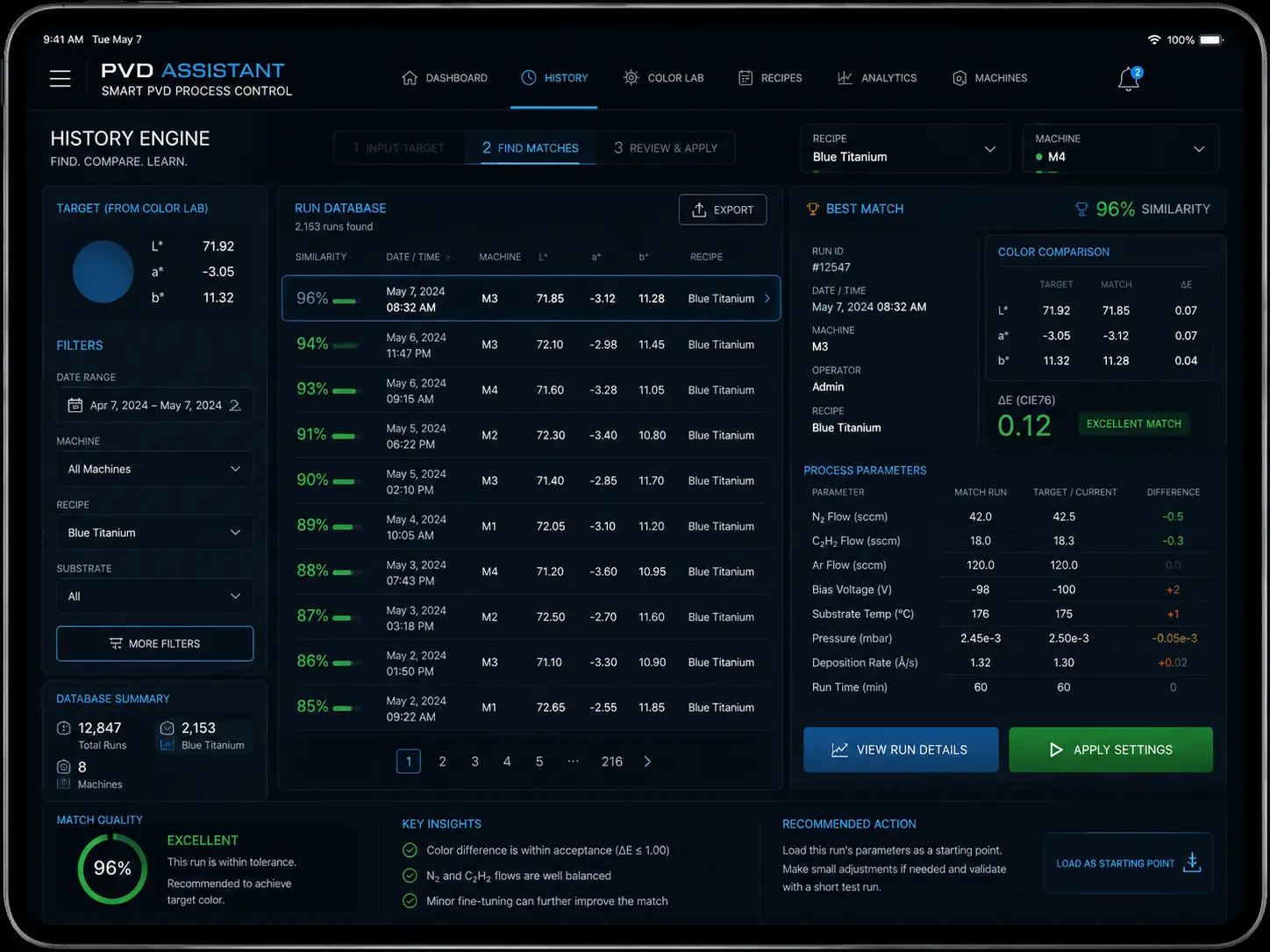This screenshot has height=952, width=1270.
Task: Click the Machines hexagon icon
Action: [960, 78]
